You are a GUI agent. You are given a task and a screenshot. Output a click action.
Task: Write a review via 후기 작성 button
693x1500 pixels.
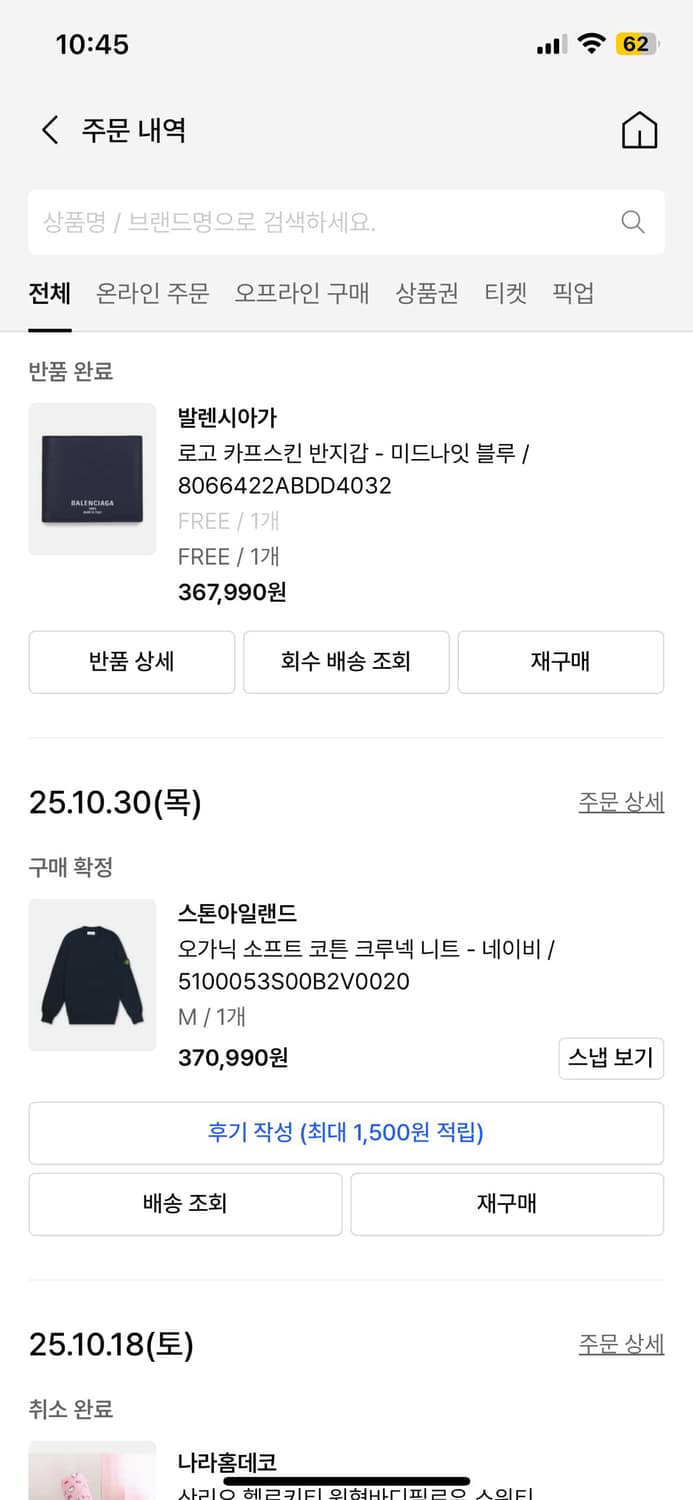[x=346, y=1132]
